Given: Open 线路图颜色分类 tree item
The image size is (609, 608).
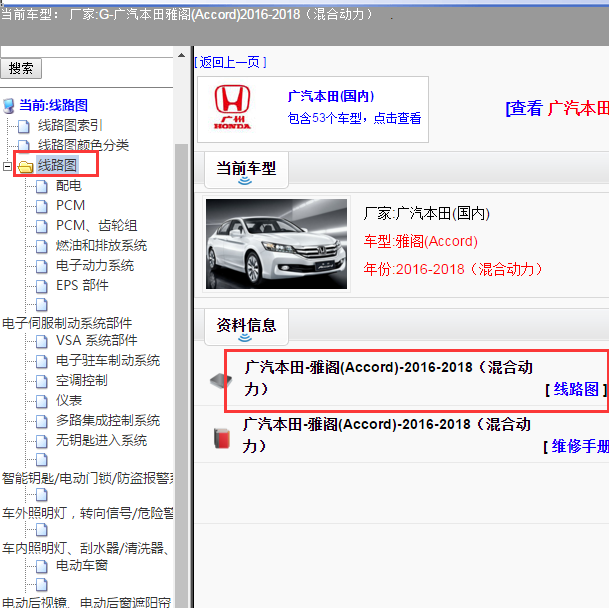Looking at the screenshot, I should (x=83, y=145).
